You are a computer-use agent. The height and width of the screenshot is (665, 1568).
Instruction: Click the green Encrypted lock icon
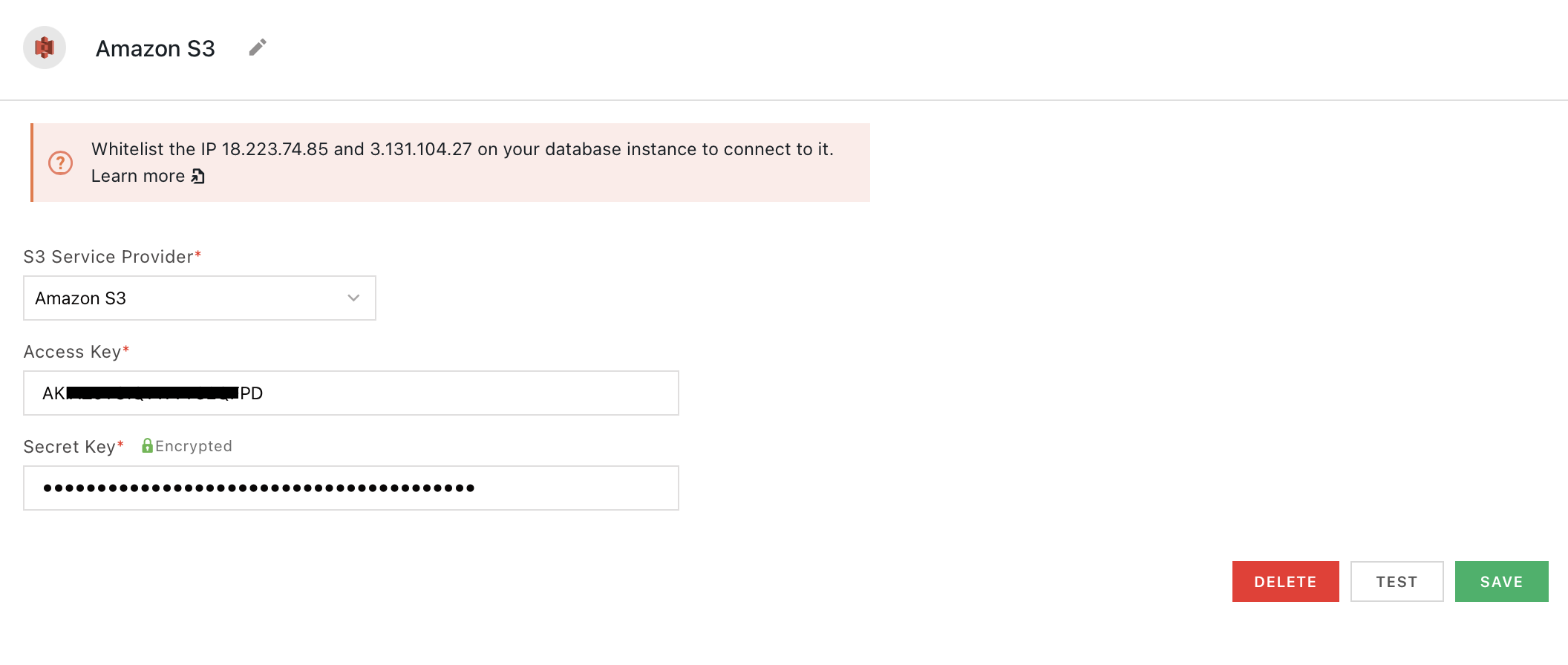(148, 445)
